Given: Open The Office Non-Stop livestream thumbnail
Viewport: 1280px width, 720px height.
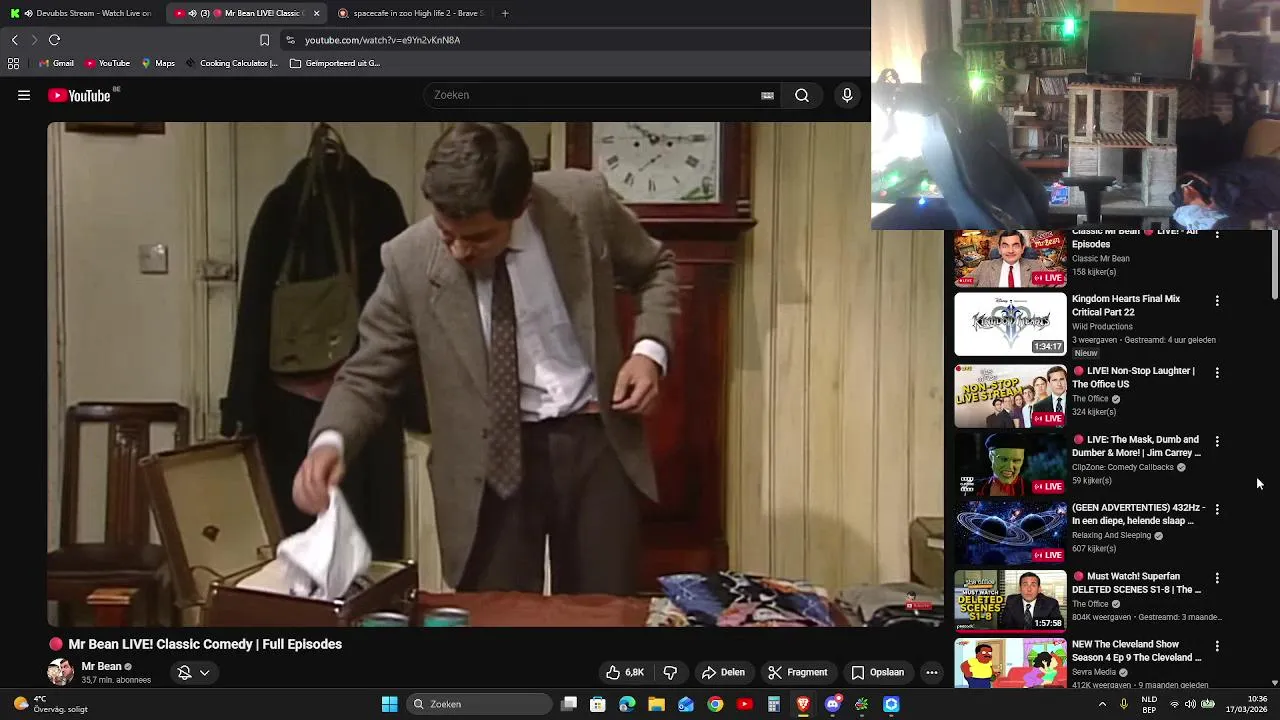Looking at the screenshot, I should point(1010,396).
